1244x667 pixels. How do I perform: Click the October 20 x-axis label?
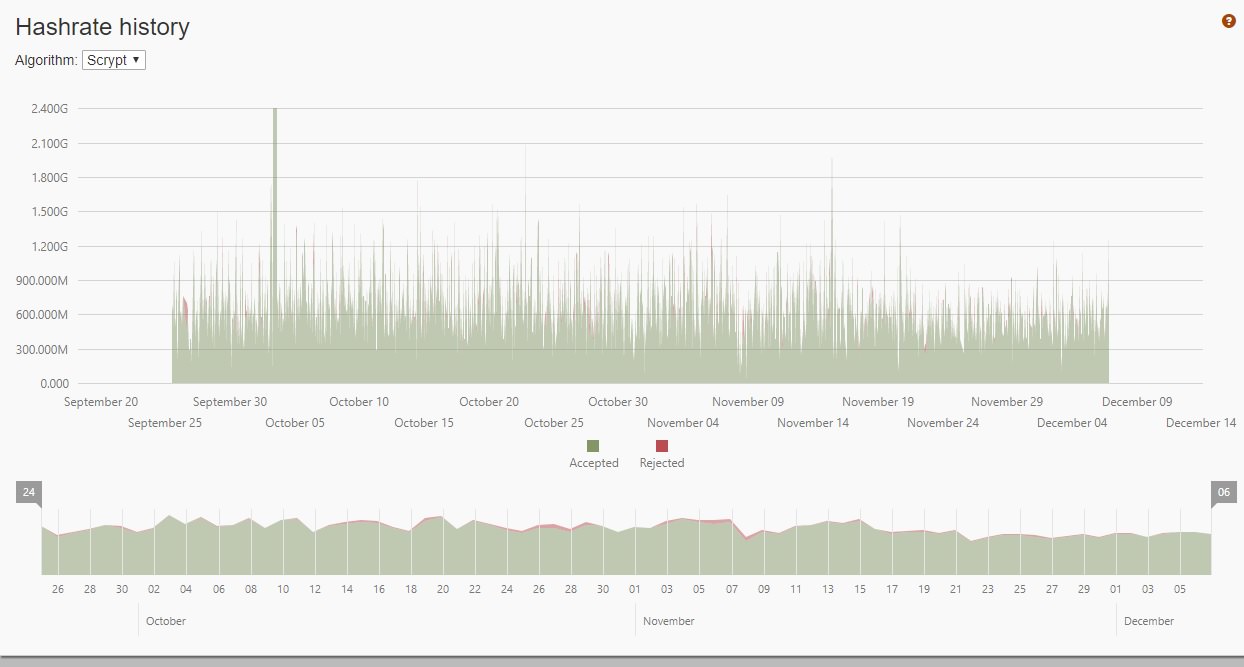(489, 402)
